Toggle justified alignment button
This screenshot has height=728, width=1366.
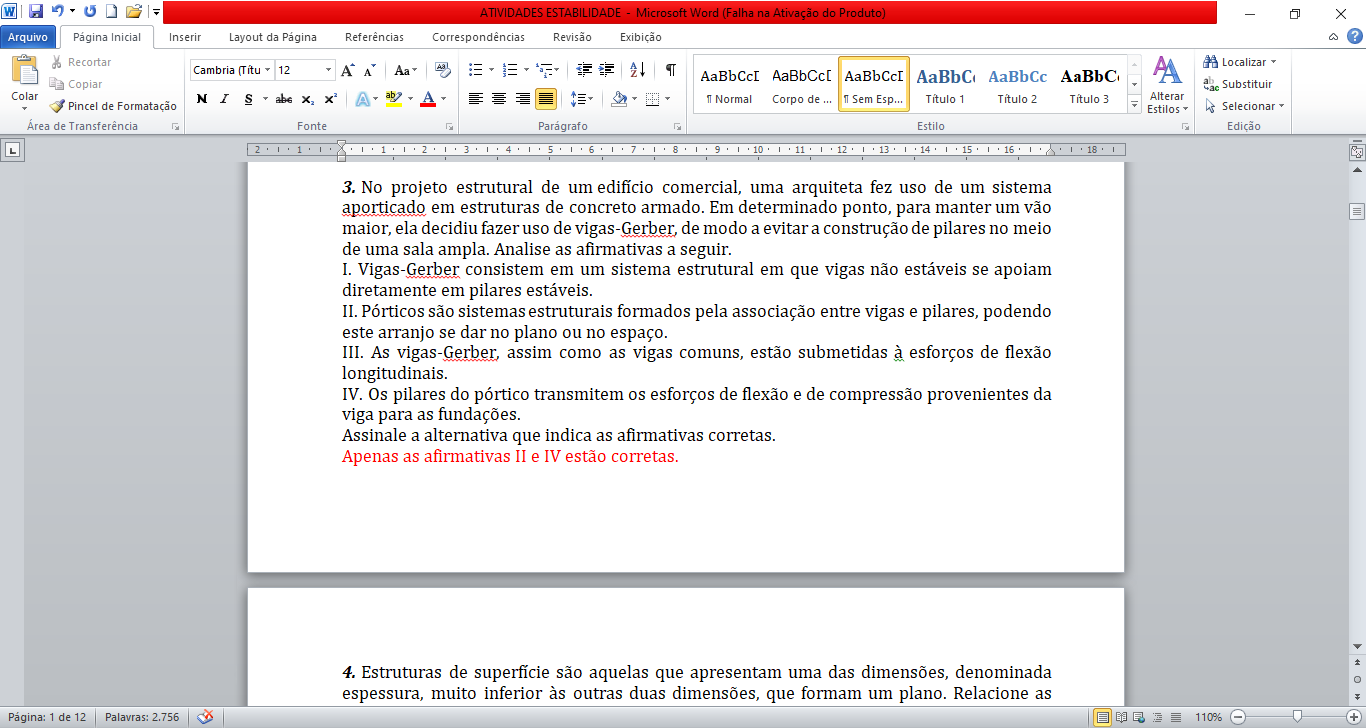(x=546, y=99)
